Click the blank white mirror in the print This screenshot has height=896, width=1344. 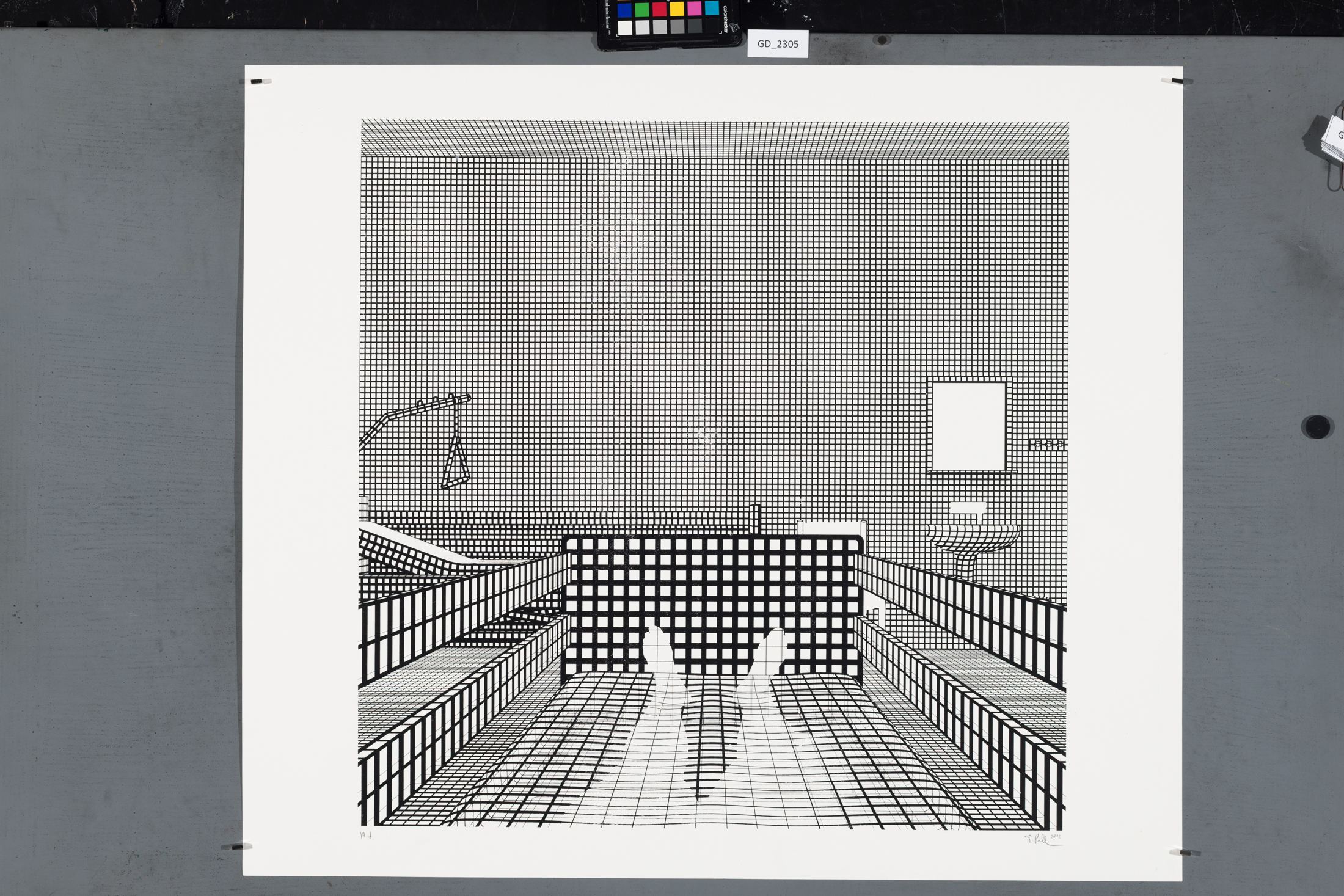pyautogui.click(x=968, y=426)
